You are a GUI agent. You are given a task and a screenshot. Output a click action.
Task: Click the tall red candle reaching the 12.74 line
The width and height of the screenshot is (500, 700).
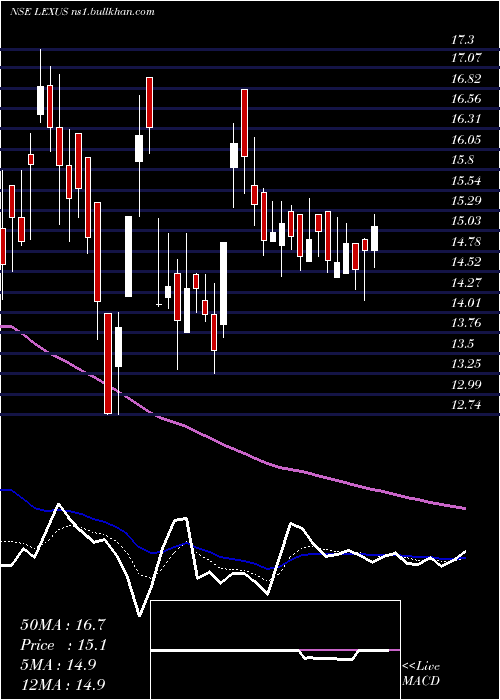[x=108, y=363]
